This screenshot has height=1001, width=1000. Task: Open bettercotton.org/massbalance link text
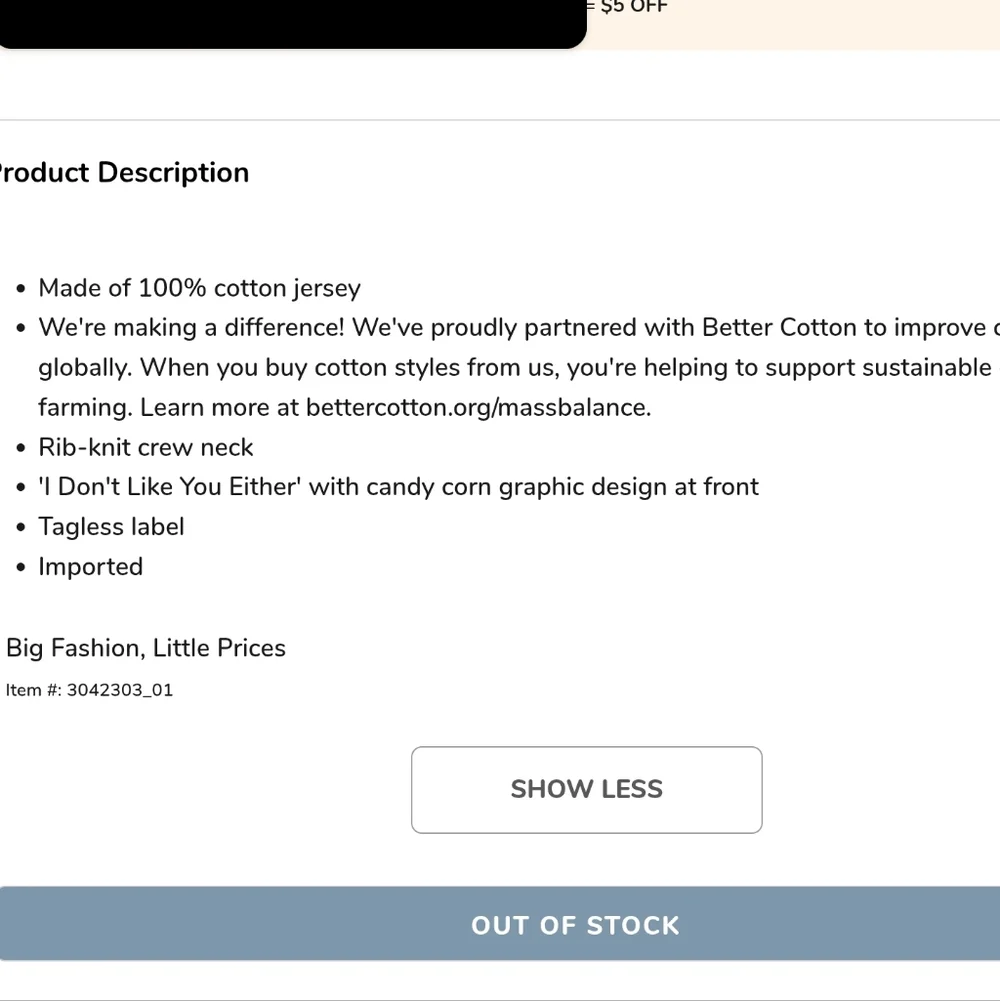coord(478,408)
